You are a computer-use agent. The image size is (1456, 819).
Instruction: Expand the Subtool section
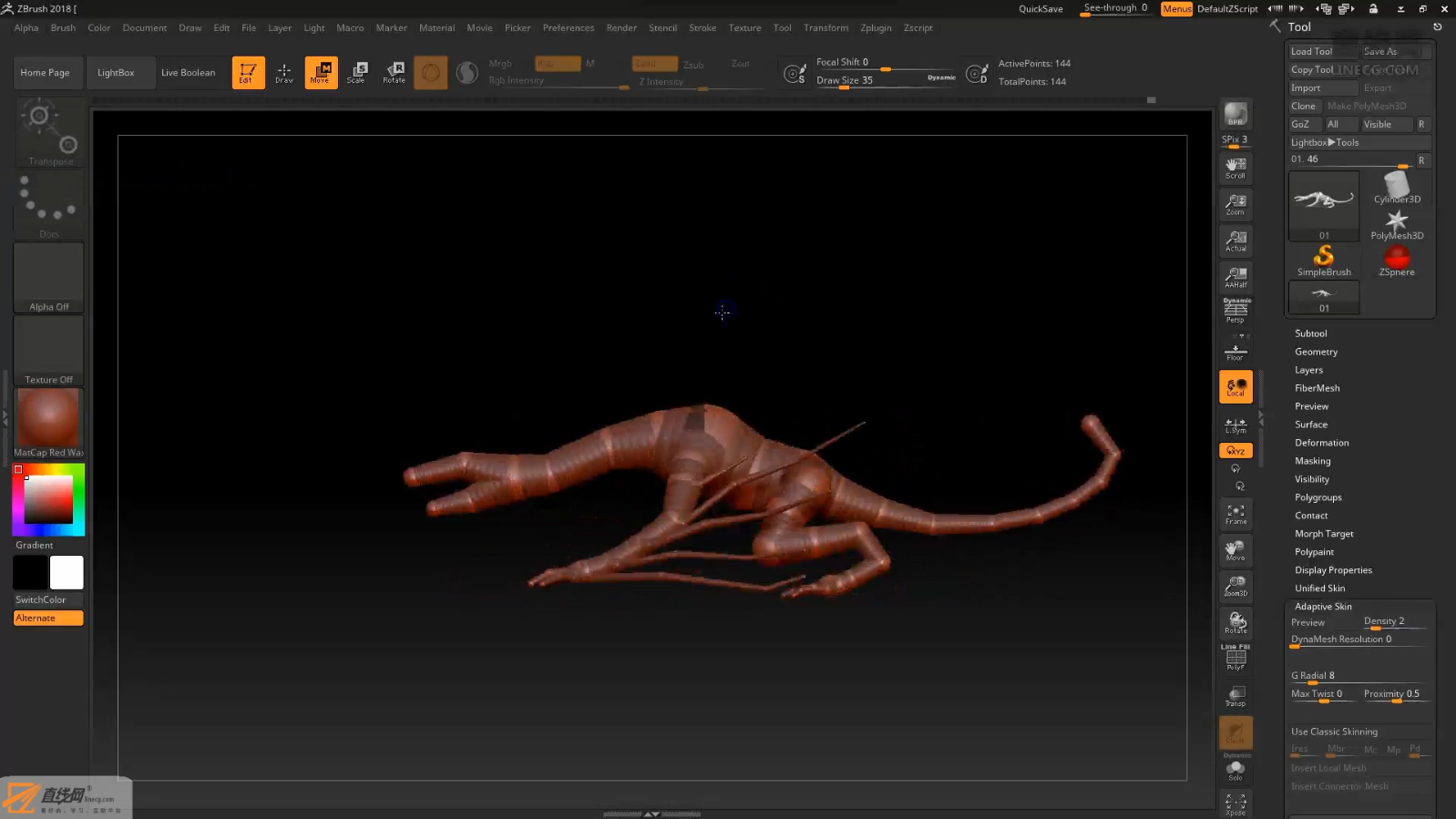pyautogui.click(x=1310, y=333)
